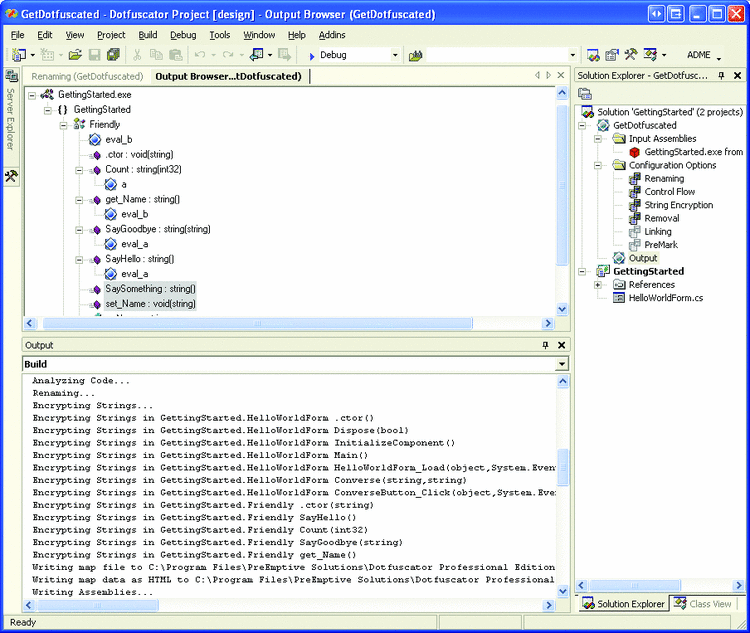Select the Linking configuration option
Viewport: 750px width, 633px height.
[658, 232]
